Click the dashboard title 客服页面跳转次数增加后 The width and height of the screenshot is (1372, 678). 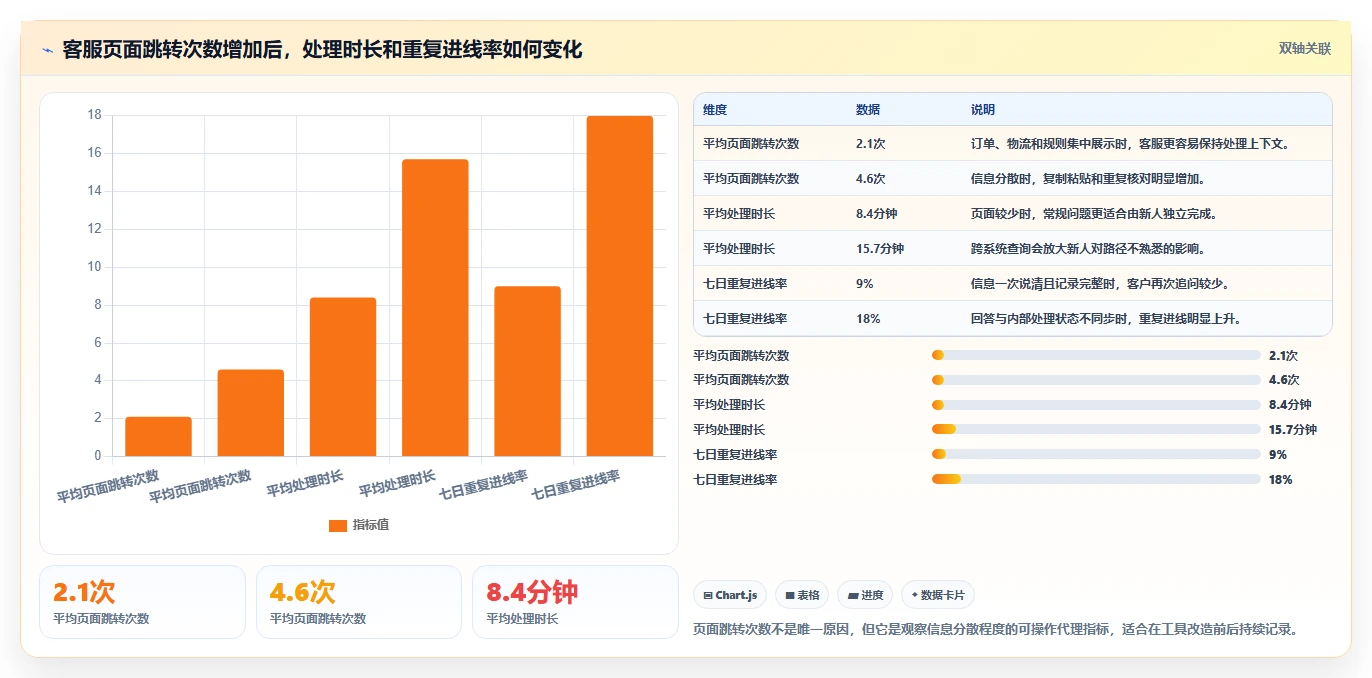pos(322,49)
